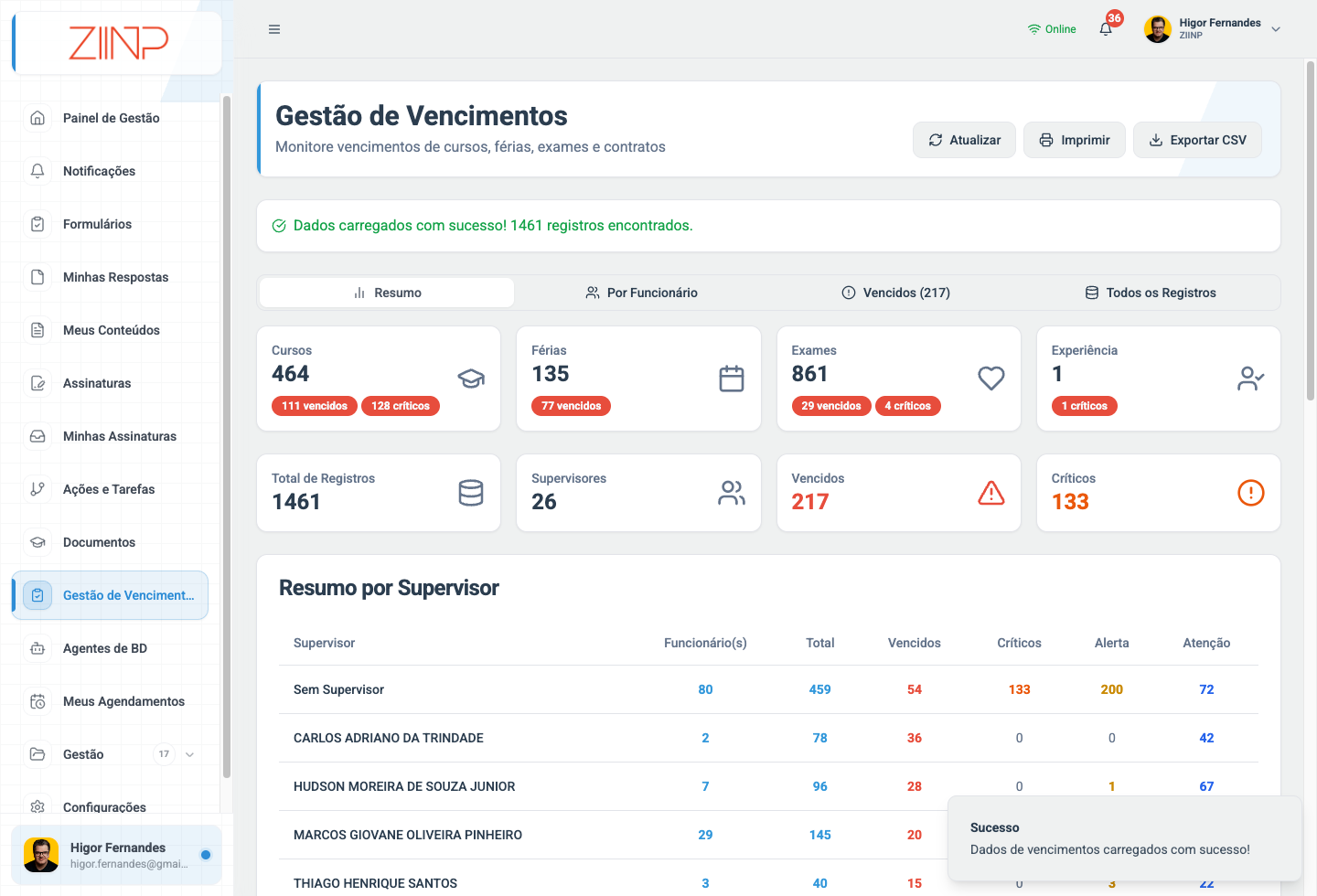Click the '128 críticos' badge
This screenshot has height=896, width=1317.
coord(401,406)
